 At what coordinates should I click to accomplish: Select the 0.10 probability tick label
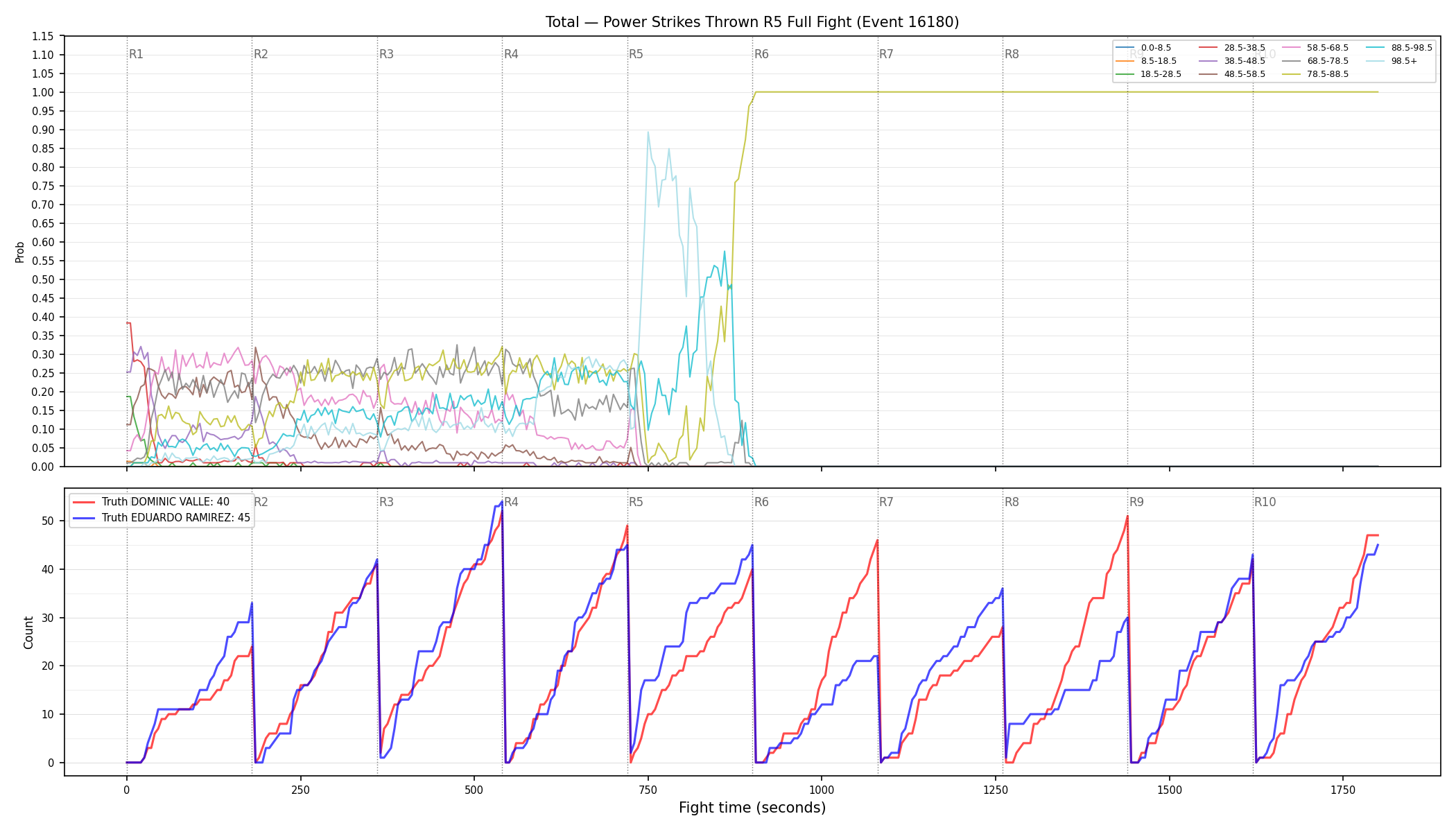(43, 429)
